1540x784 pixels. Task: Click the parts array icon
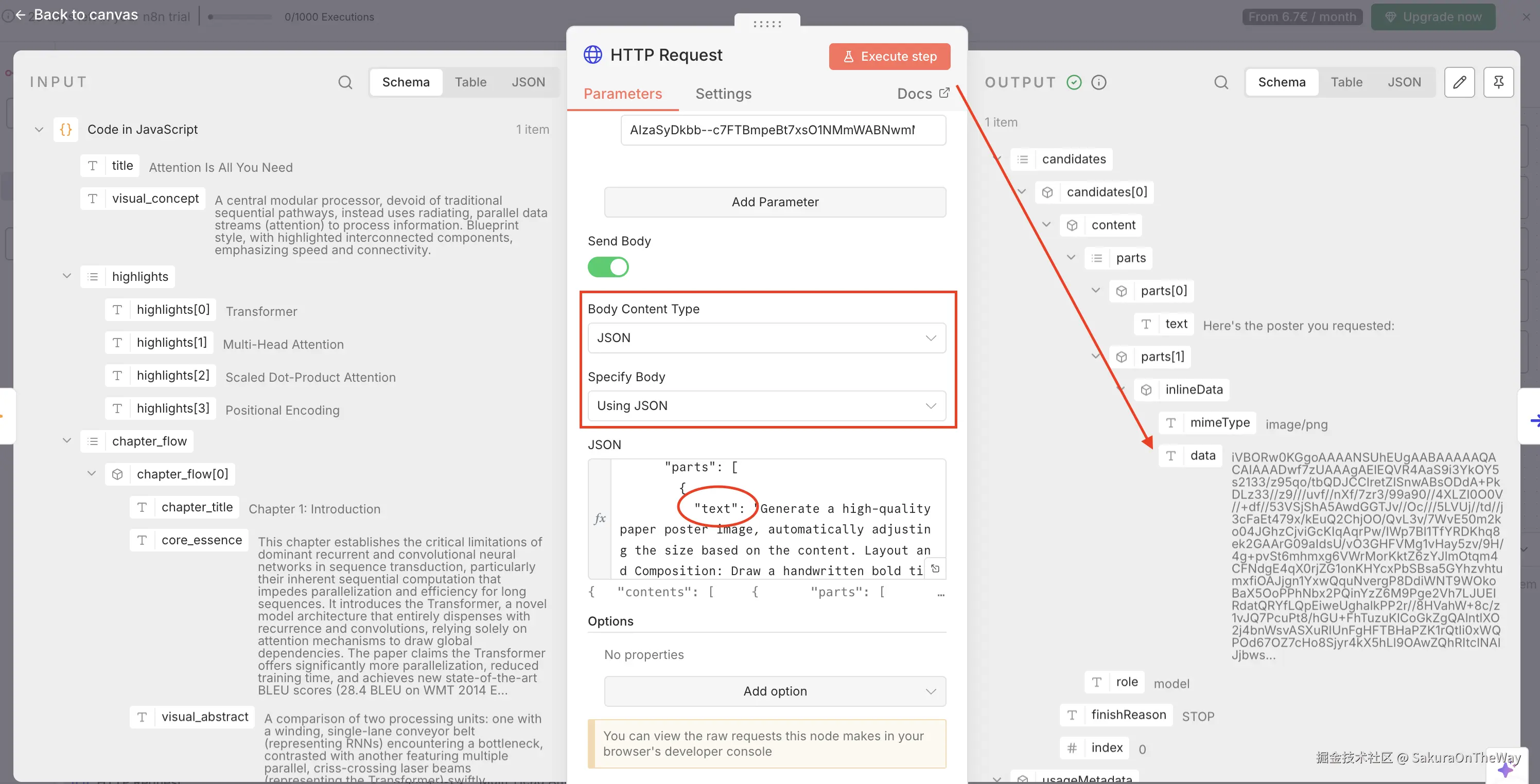tap(1096, 258)
